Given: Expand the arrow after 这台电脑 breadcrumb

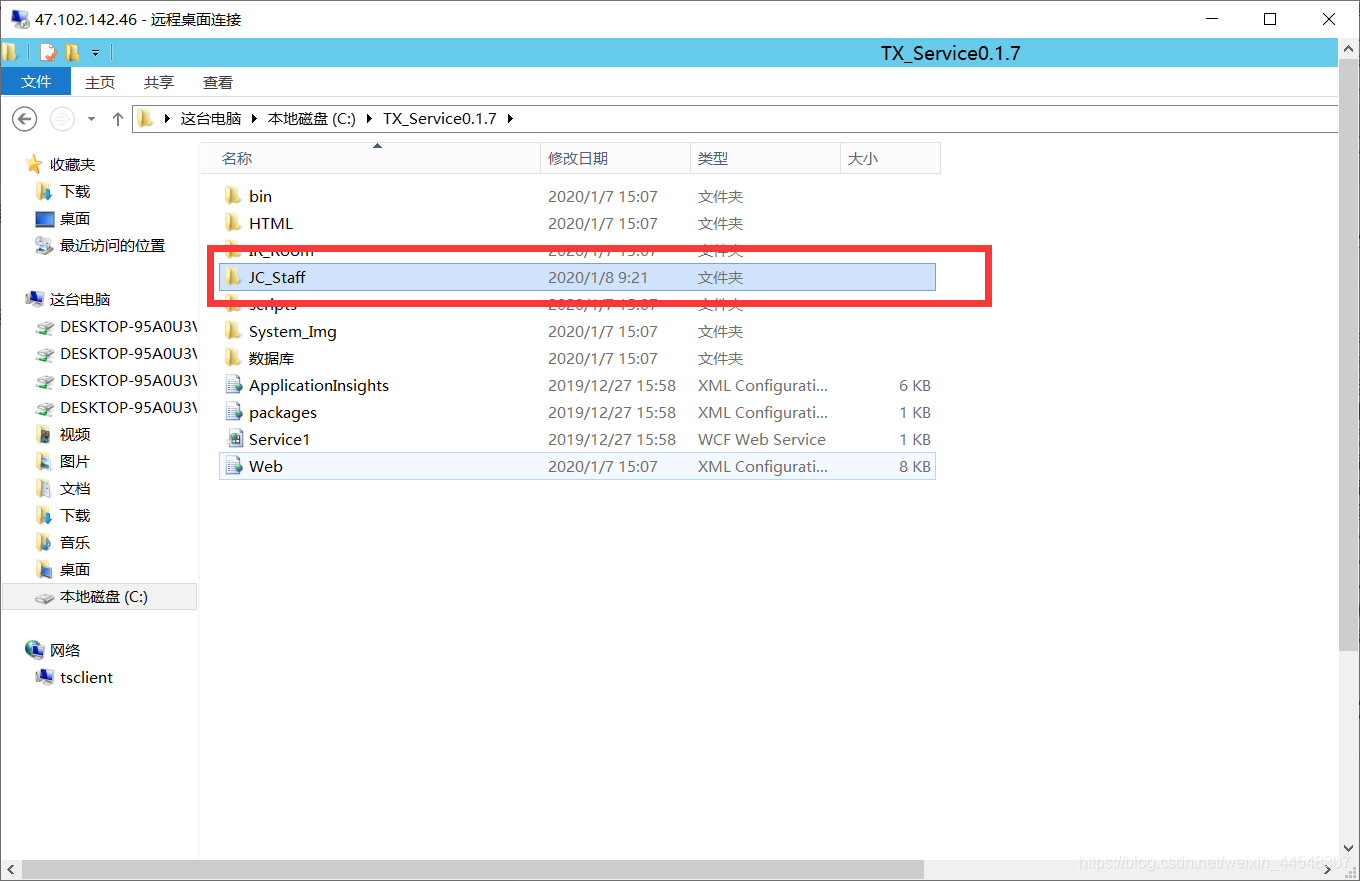Looking at the screenshot, I should (254, 119).
